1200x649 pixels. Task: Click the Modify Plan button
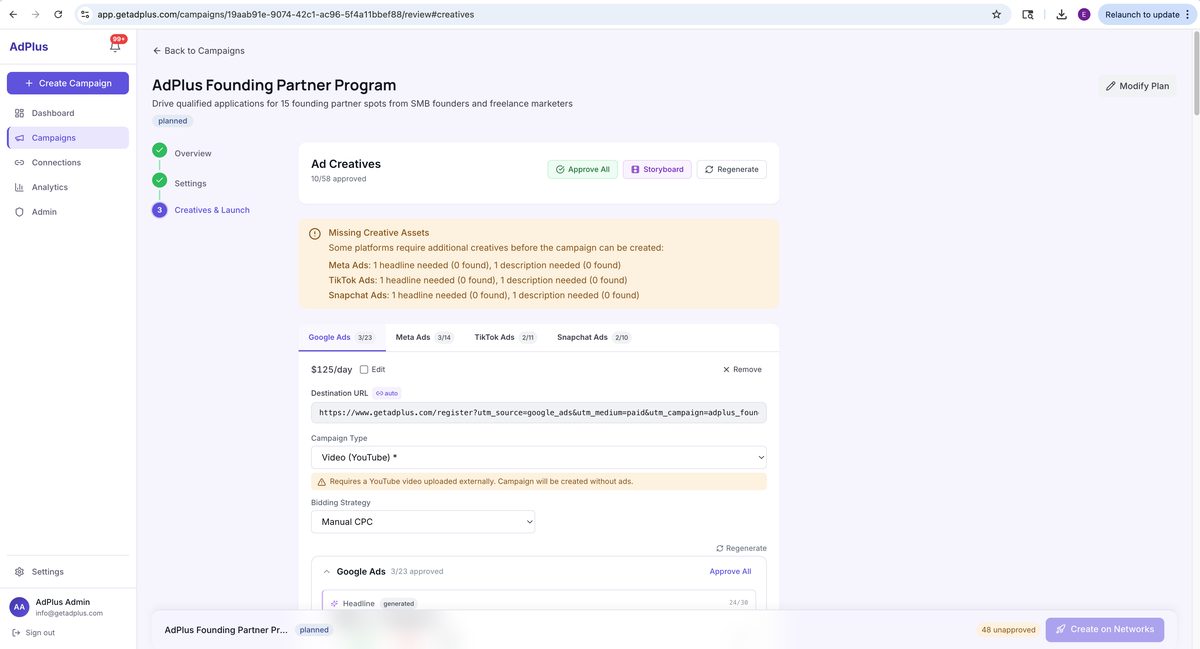coord(1137,86)
